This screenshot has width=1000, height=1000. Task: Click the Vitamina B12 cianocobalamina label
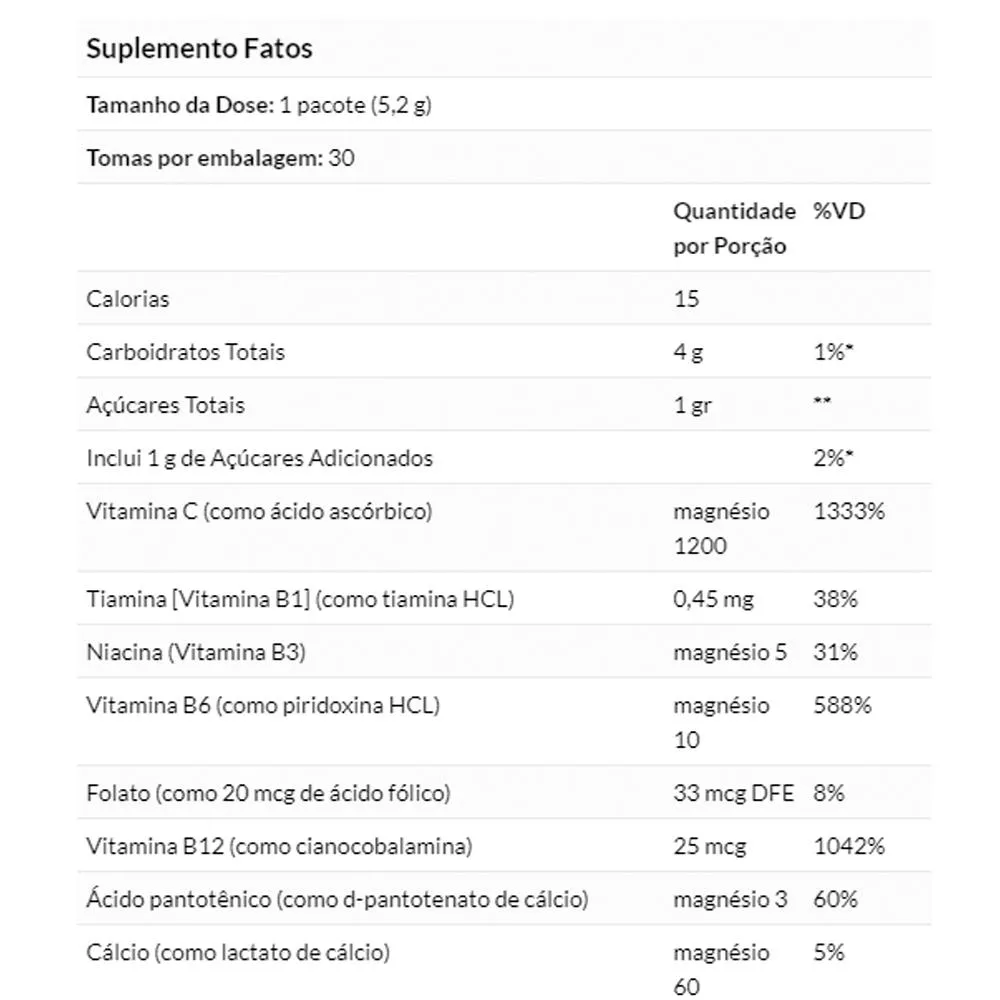(x=279, y=846)
